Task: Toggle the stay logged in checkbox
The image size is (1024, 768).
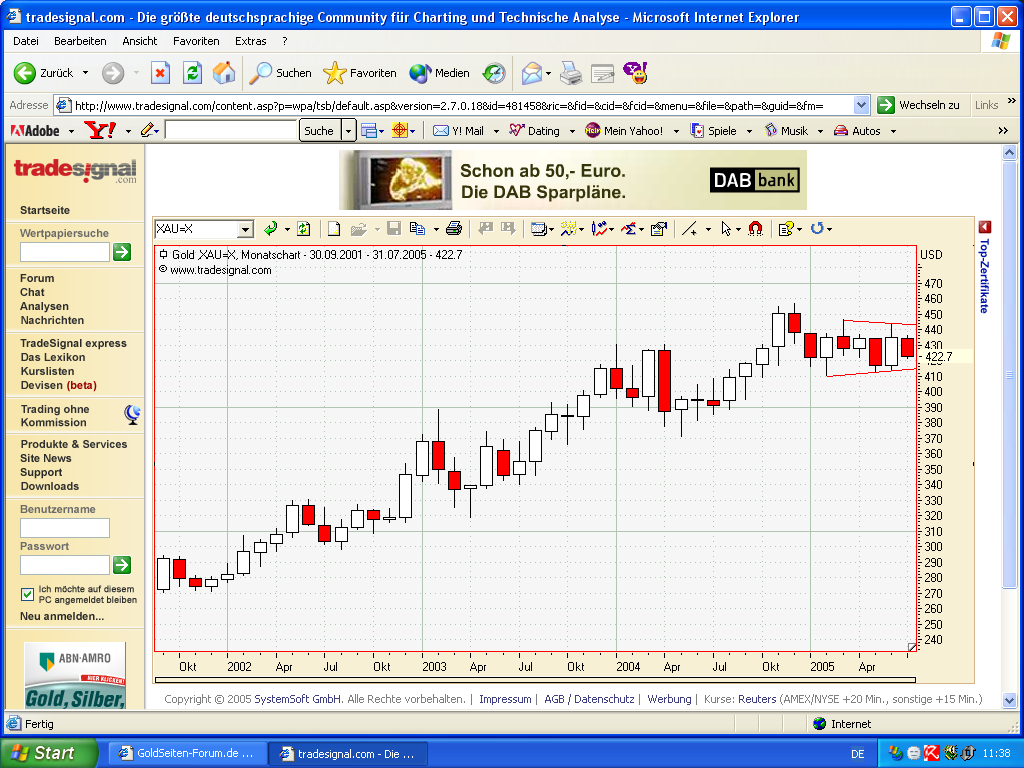Action: pyautogui.click(x=28, y=594)
